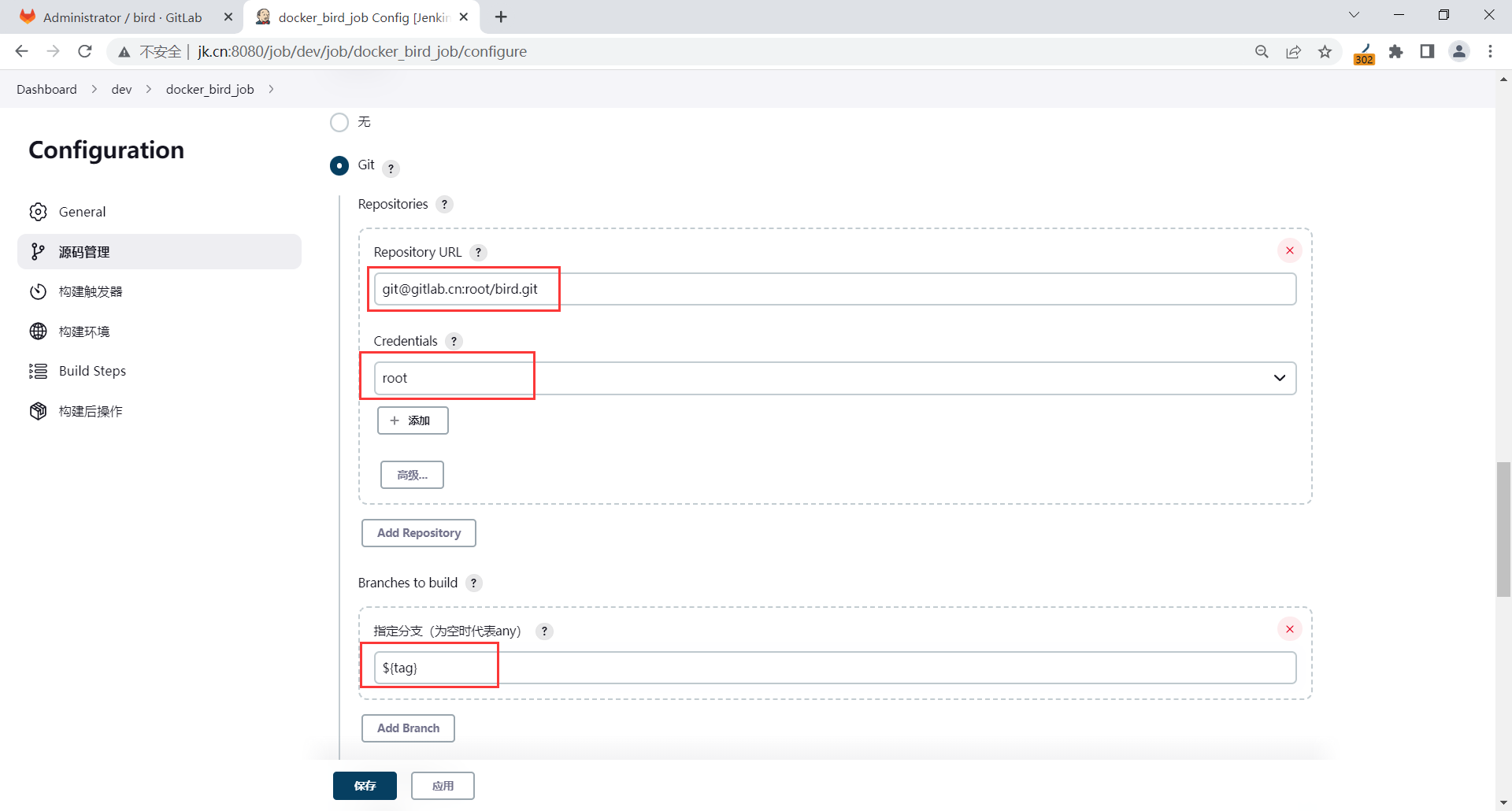Open the browser profile avatar
The height and width of the screenshot is (811, 1512).
(1459, 51)
